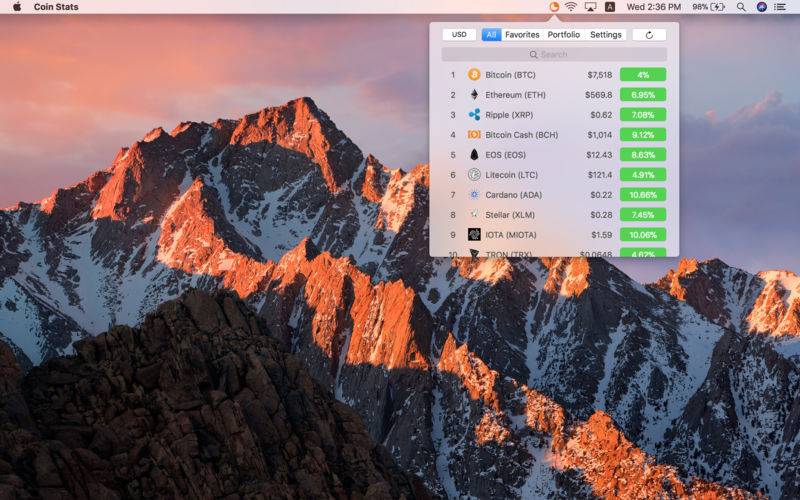Screen dimensions: 800x500
Task: Open the Wi-Fi menu bar icon
Action: click(571, 7)
